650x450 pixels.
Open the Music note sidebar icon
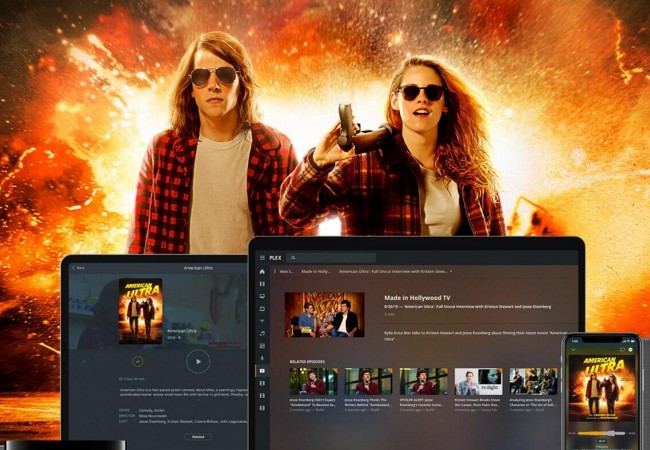click(262, 334)
